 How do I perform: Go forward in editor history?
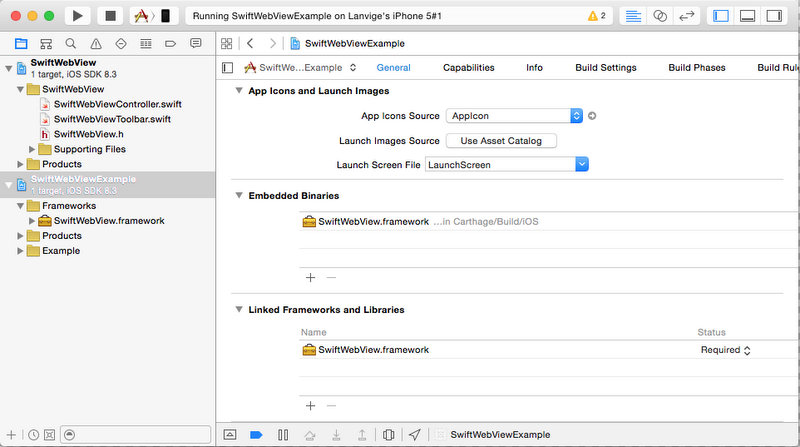[x=272, y=43]
